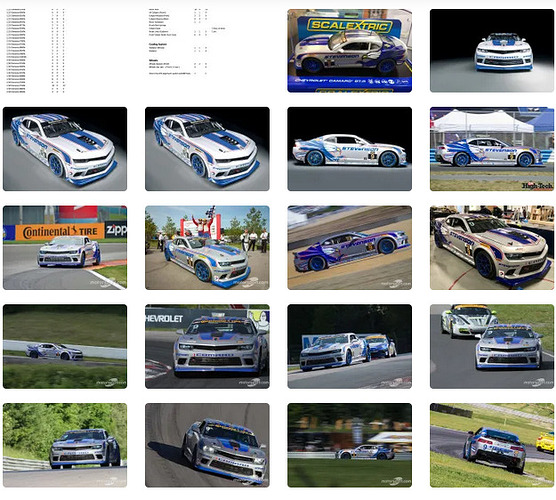Select the distant Camaro beside grassy hill
This screenshot has height=500, width=556.
65,346
